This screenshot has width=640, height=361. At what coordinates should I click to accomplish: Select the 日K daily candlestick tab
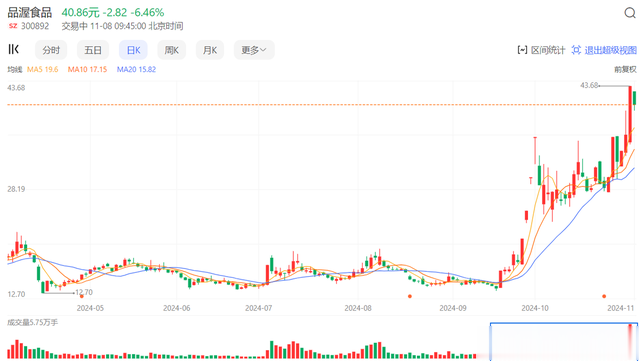click(x=133, y=50)
